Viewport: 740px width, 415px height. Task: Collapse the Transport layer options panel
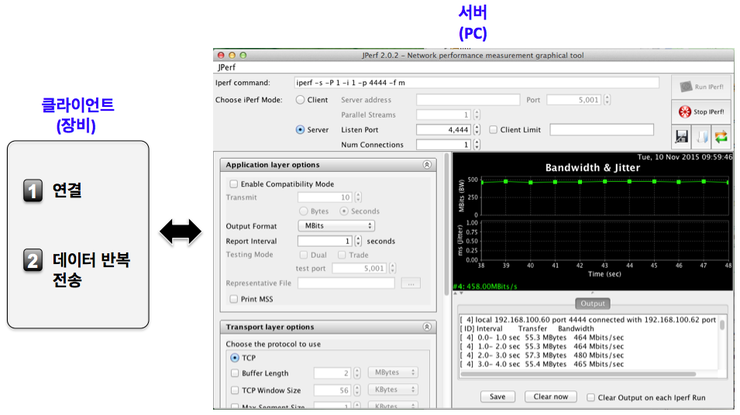click(428, 327)
